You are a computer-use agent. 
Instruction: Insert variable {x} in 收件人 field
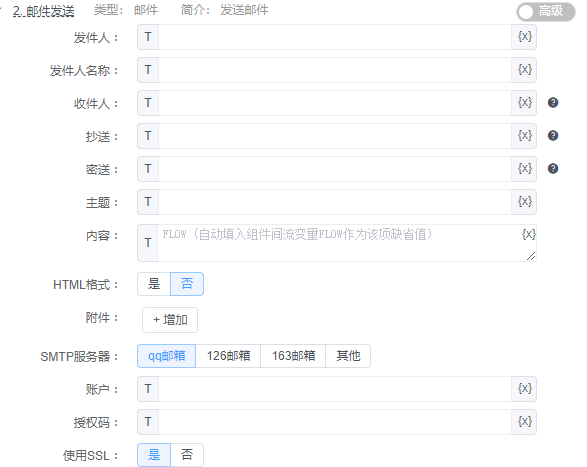click(x=524, y=103)
